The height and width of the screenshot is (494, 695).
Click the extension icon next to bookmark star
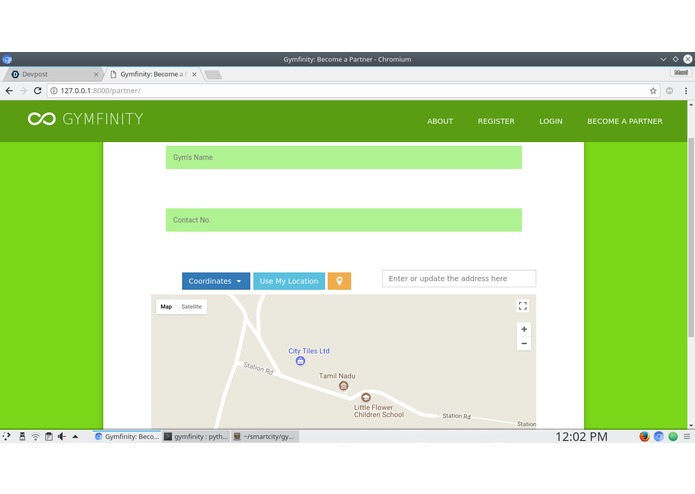(669, 91)
